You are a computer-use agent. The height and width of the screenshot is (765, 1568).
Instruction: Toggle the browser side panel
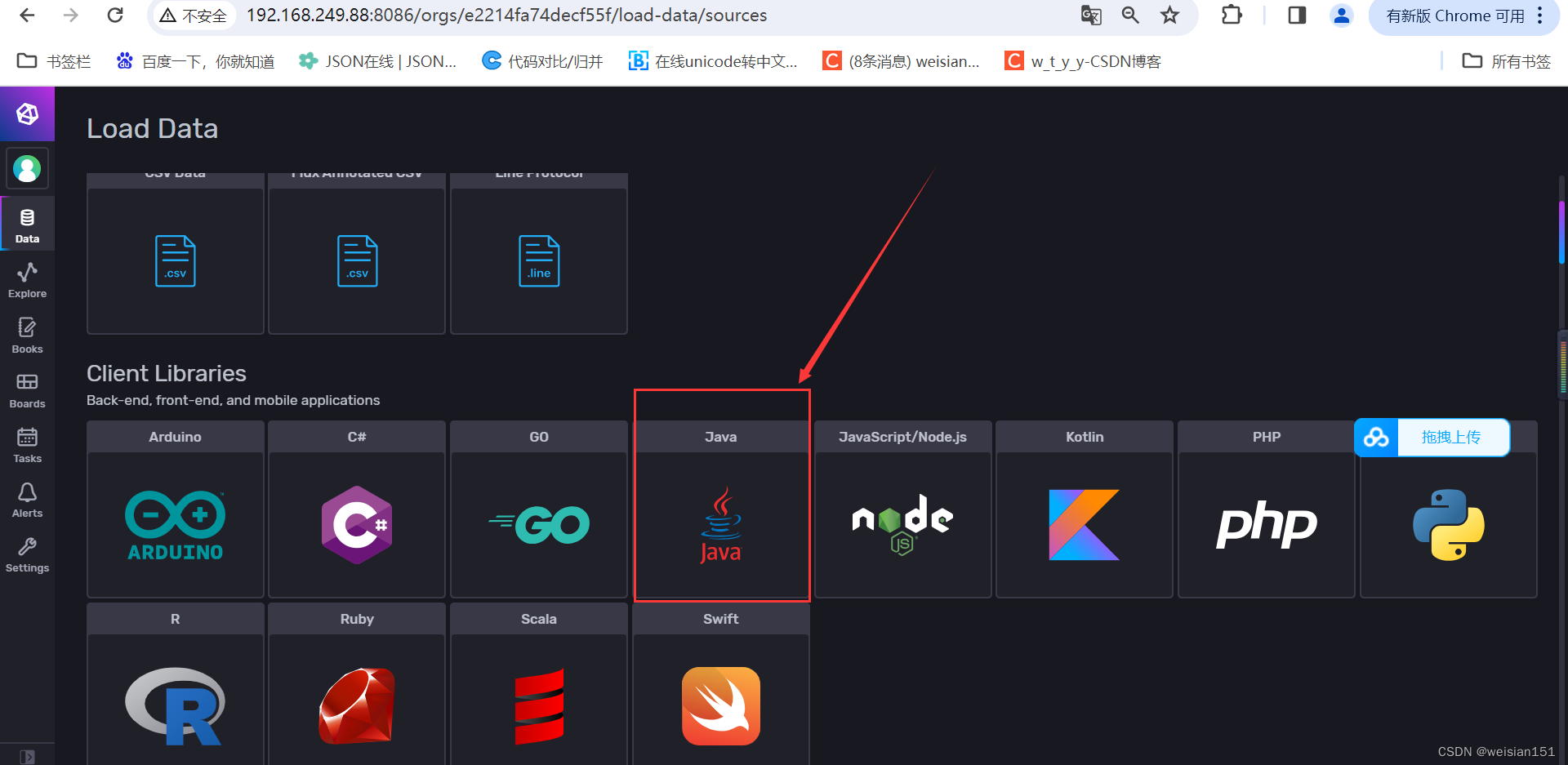point(1297,15)
